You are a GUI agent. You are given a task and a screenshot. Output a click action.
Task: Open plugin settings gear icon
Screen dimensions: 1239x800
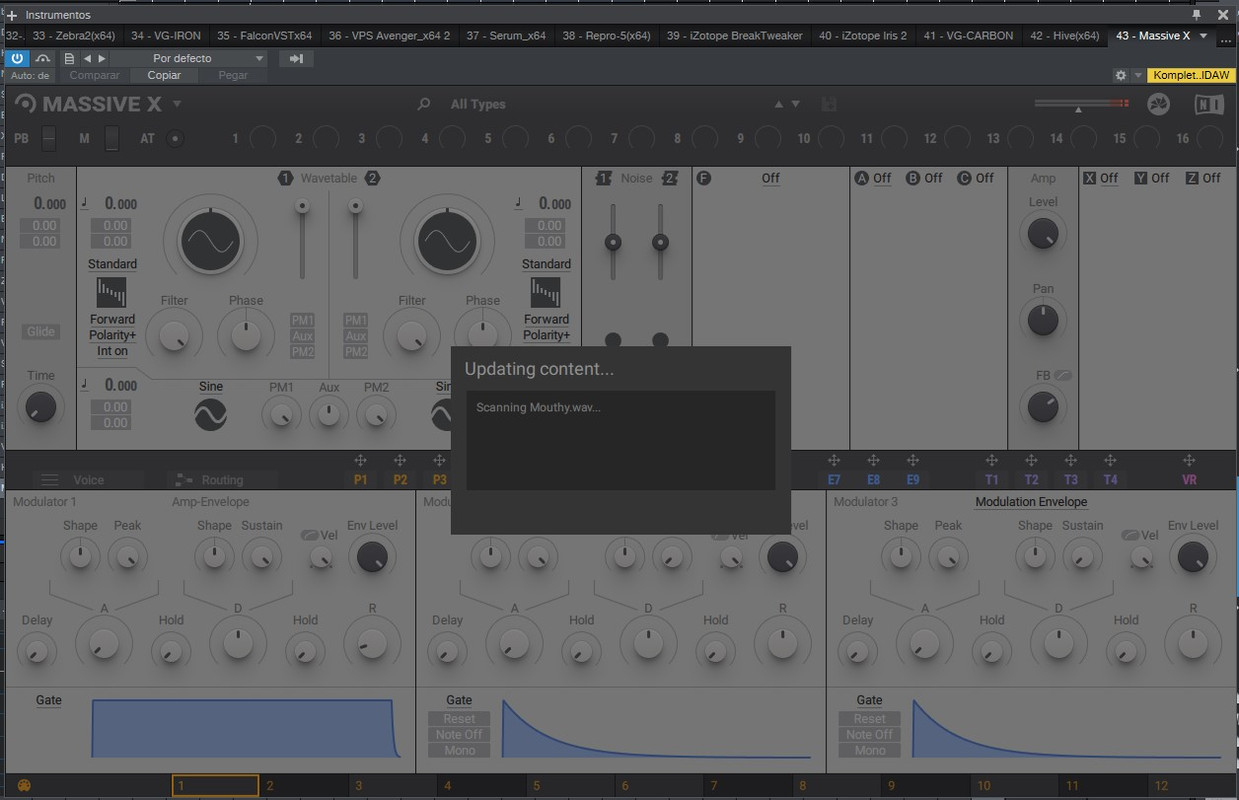[1120, 76]
